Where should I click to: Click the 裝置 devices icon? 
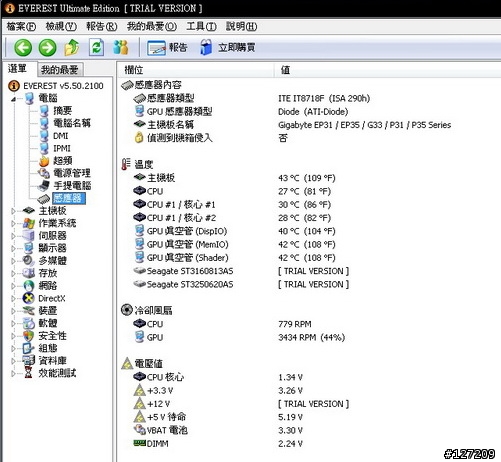pos(29,311)
